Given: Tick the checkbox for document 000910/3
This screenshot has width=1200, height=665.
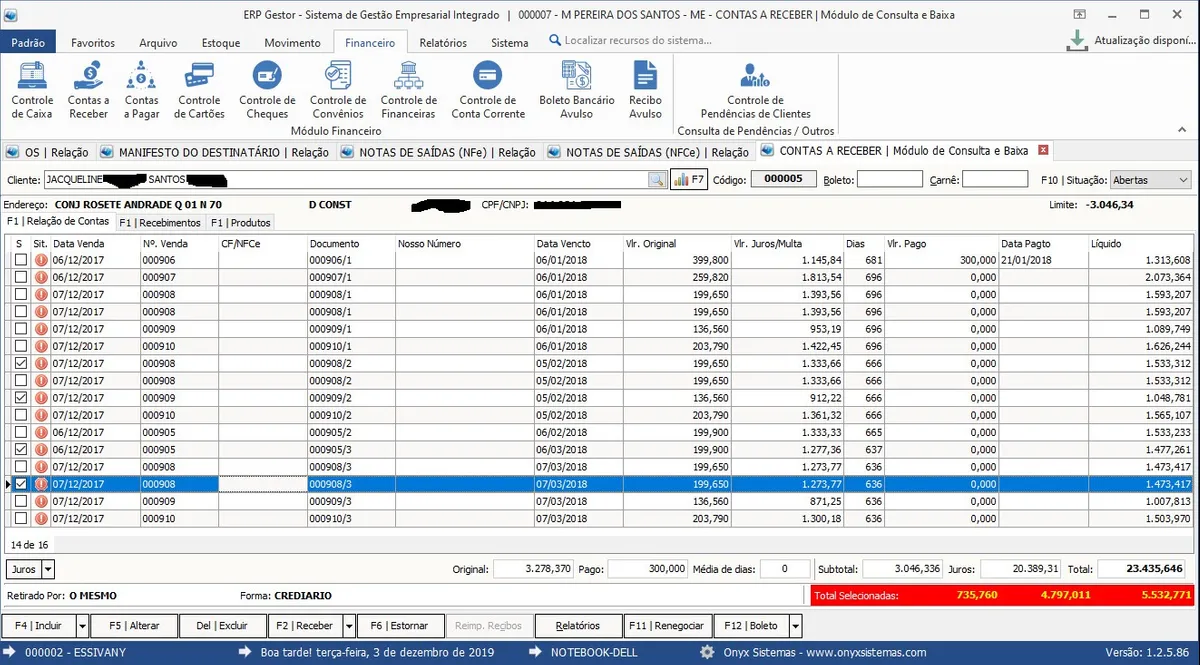Looking at the screenshot, I should 21,518.
